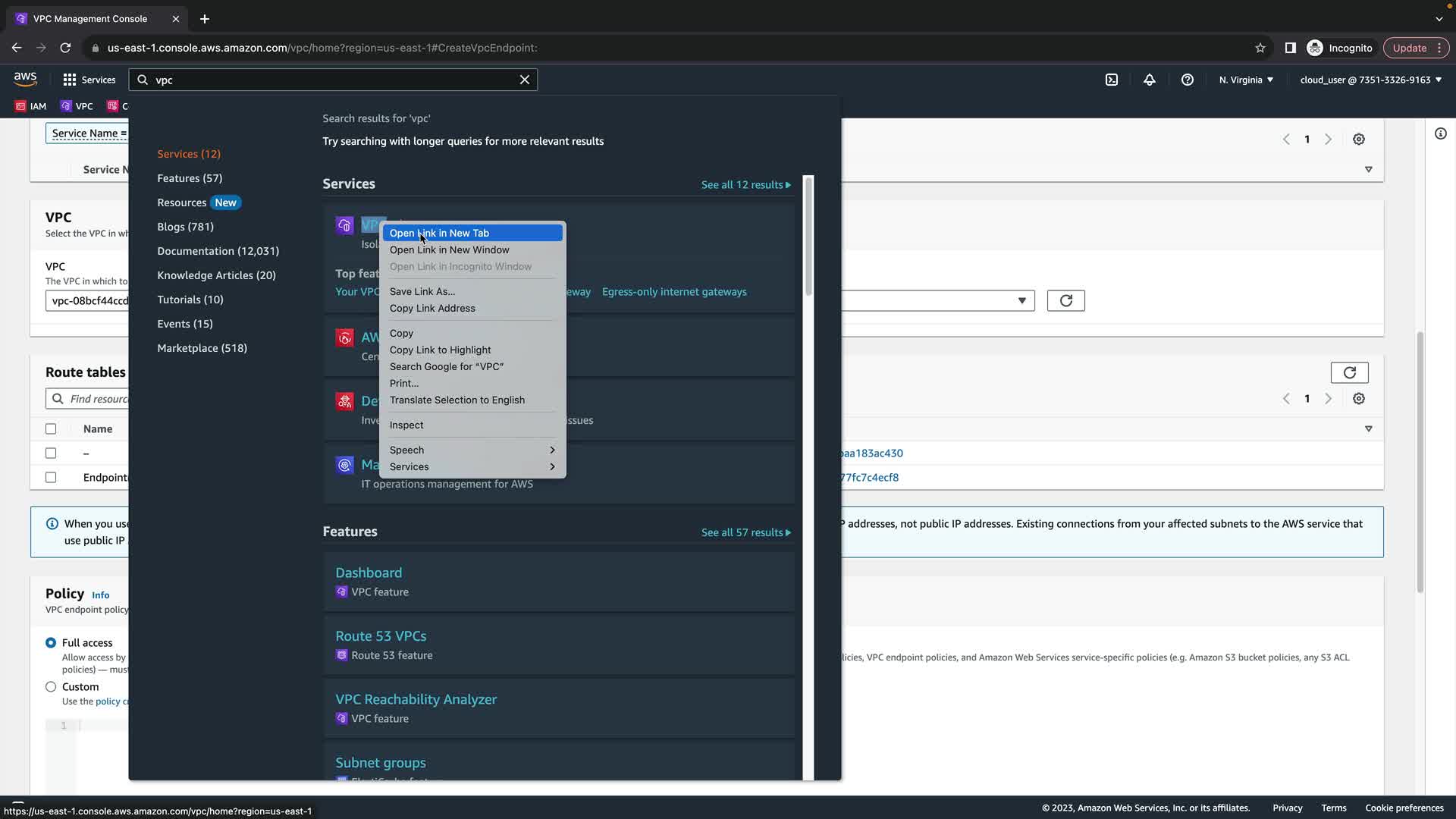Check the Endpoint route table checkbox
Viewport: 1456px width, 819px height.
pos(51,478)
